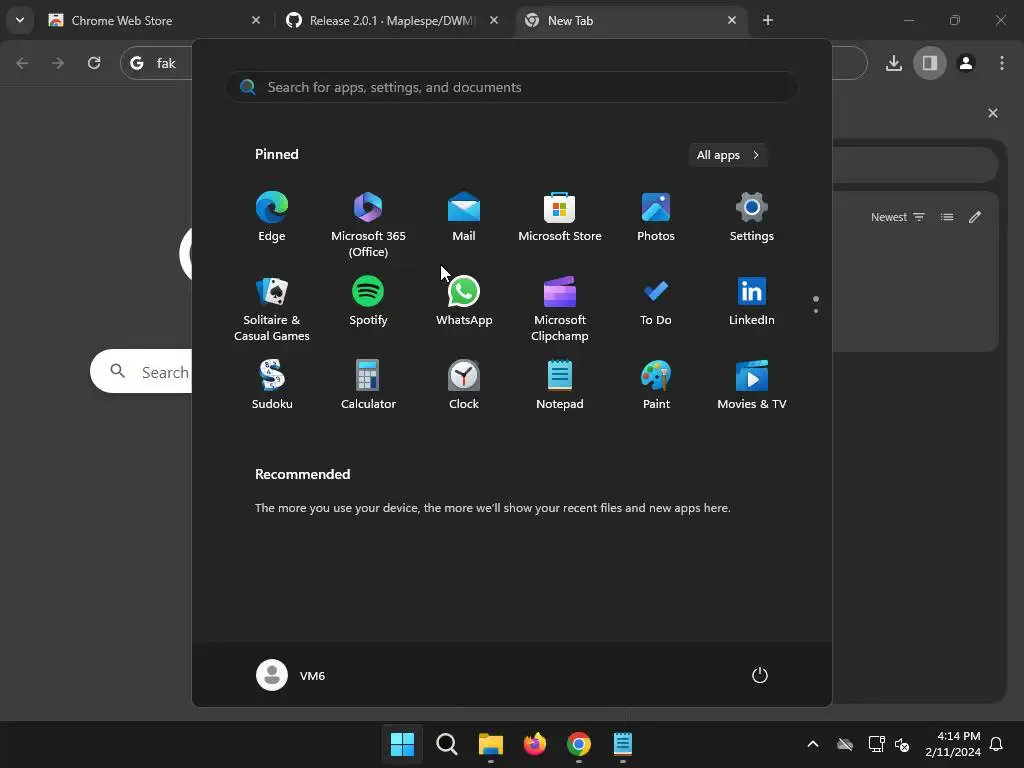Open Chrome downloads
1024x768 pixels.
[x=894, y=63]
